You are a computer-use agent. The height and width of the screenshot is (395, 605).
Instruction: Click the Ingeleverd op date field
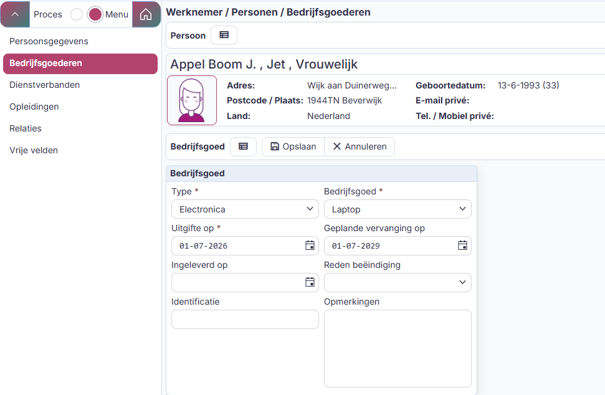point(245,282)
